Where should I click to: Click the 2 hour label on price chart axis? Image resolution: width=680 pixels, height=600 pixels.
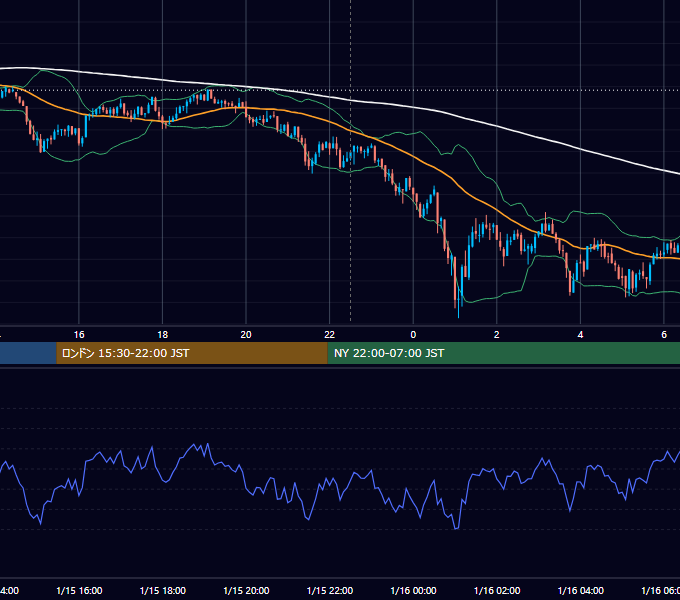(497, 334)
